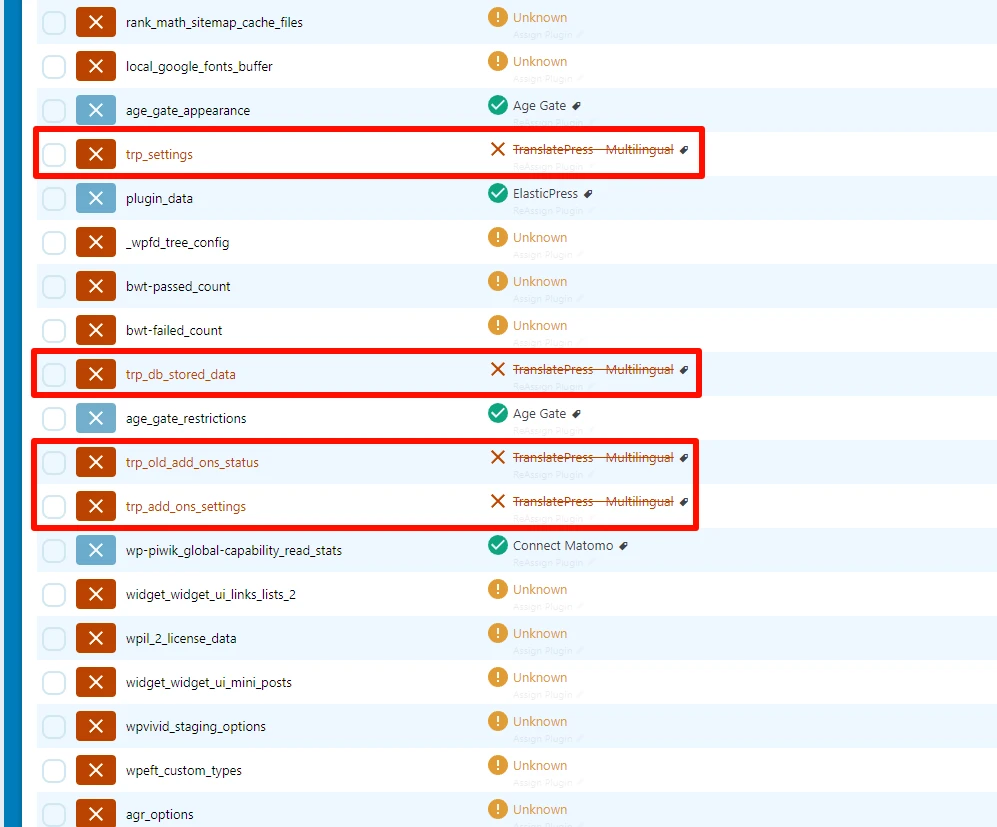The height and width of the screenshot is (827, 997).
Task: Click ReAssign Plugin under Connect Matomo
Action: tap(546, 563)
